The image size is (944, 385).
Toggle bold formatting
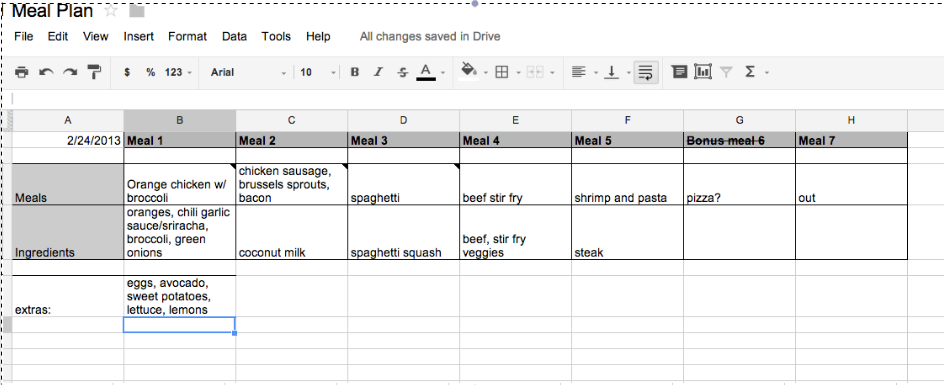click(x=355, y=72)
